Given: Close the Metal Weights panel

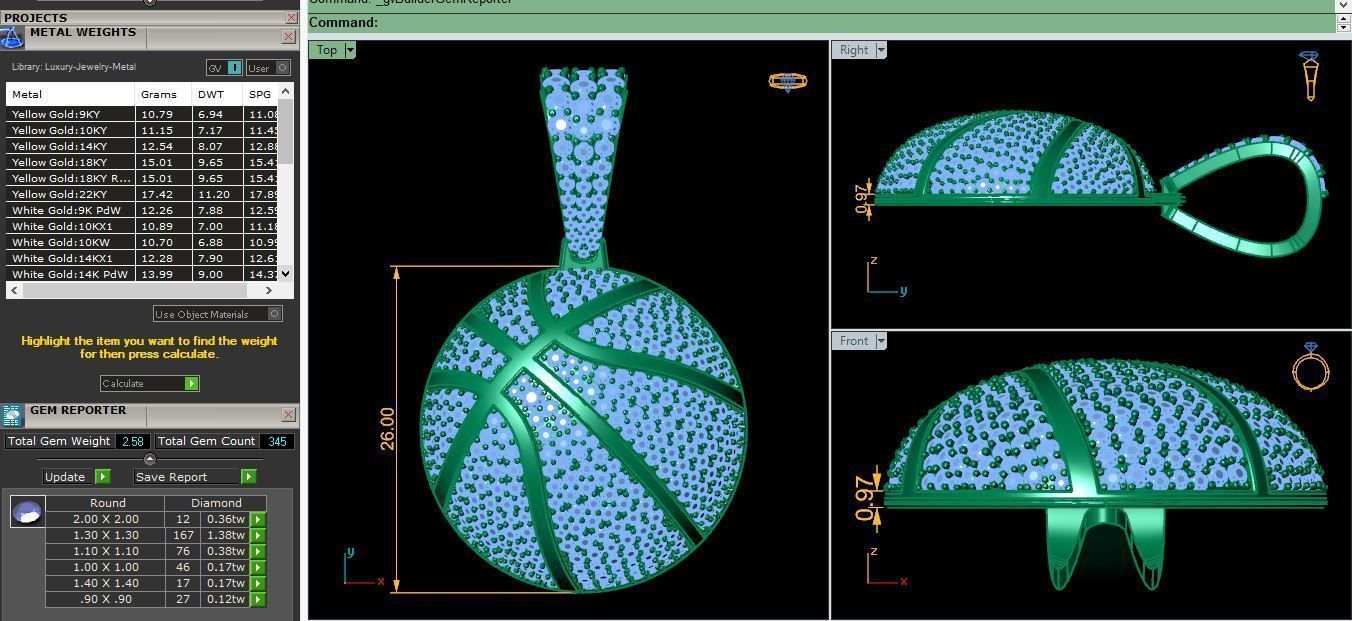Looking at the screenshot, I should click(x=288, y=37).
